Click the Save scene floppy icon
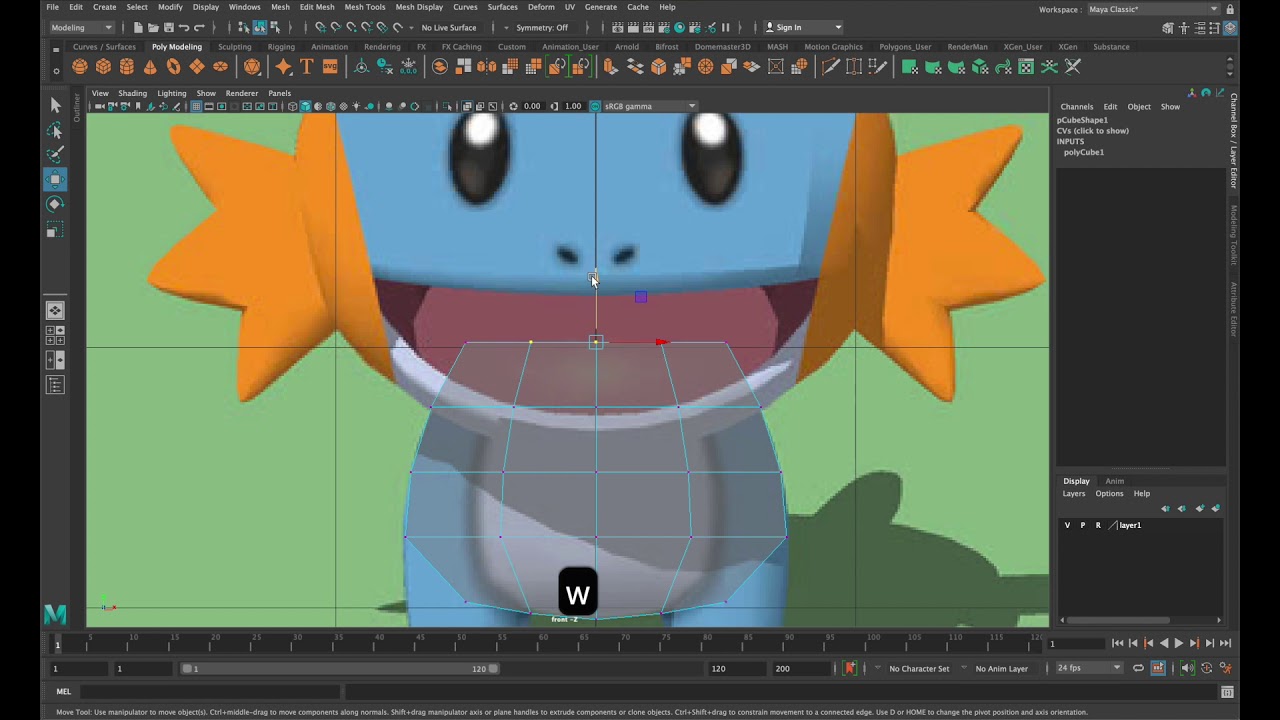Image resolution: width=1280 pixels, height=720 pixels. click(168, 27)
